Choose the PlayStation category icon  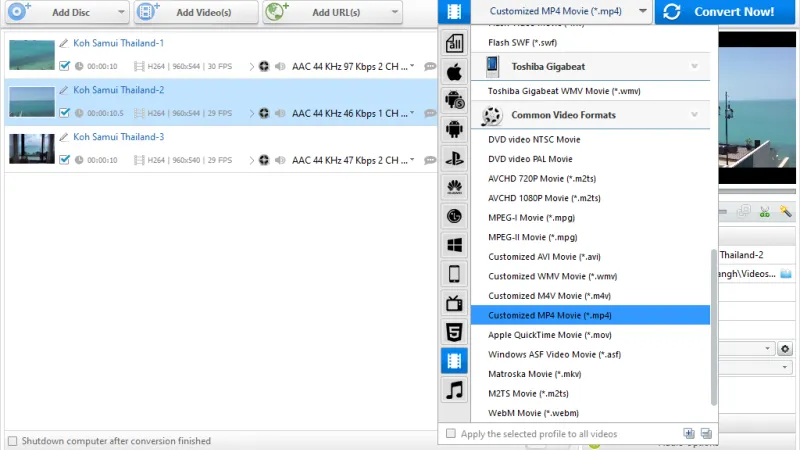point(454,158)
